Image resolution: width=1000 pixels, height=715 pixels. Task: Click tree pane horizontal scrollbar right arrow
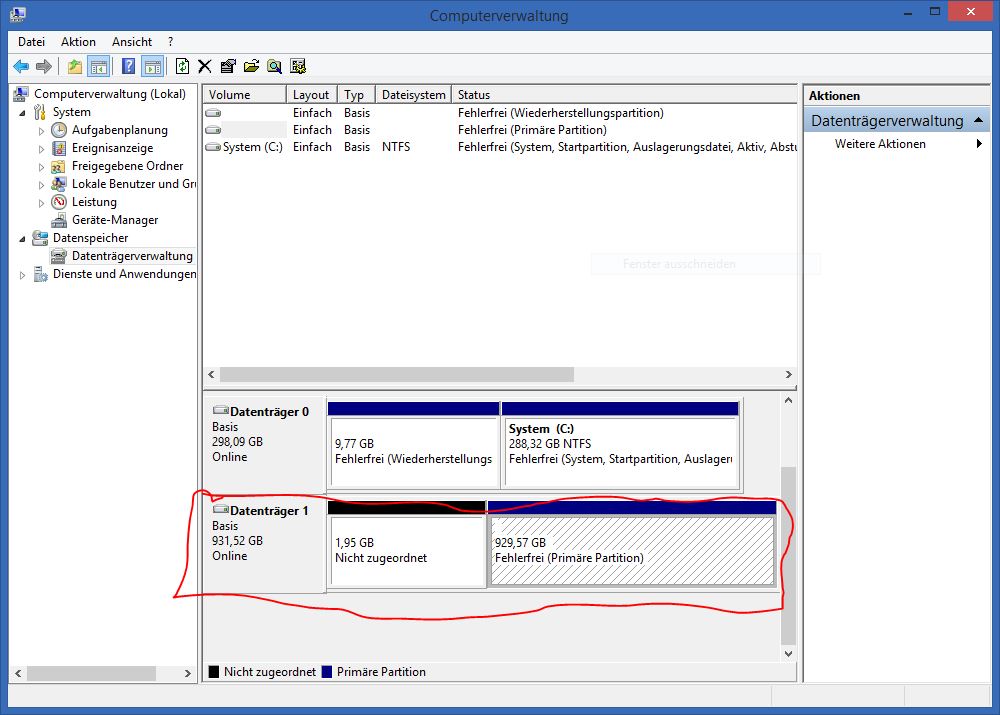tap(188, 674)
